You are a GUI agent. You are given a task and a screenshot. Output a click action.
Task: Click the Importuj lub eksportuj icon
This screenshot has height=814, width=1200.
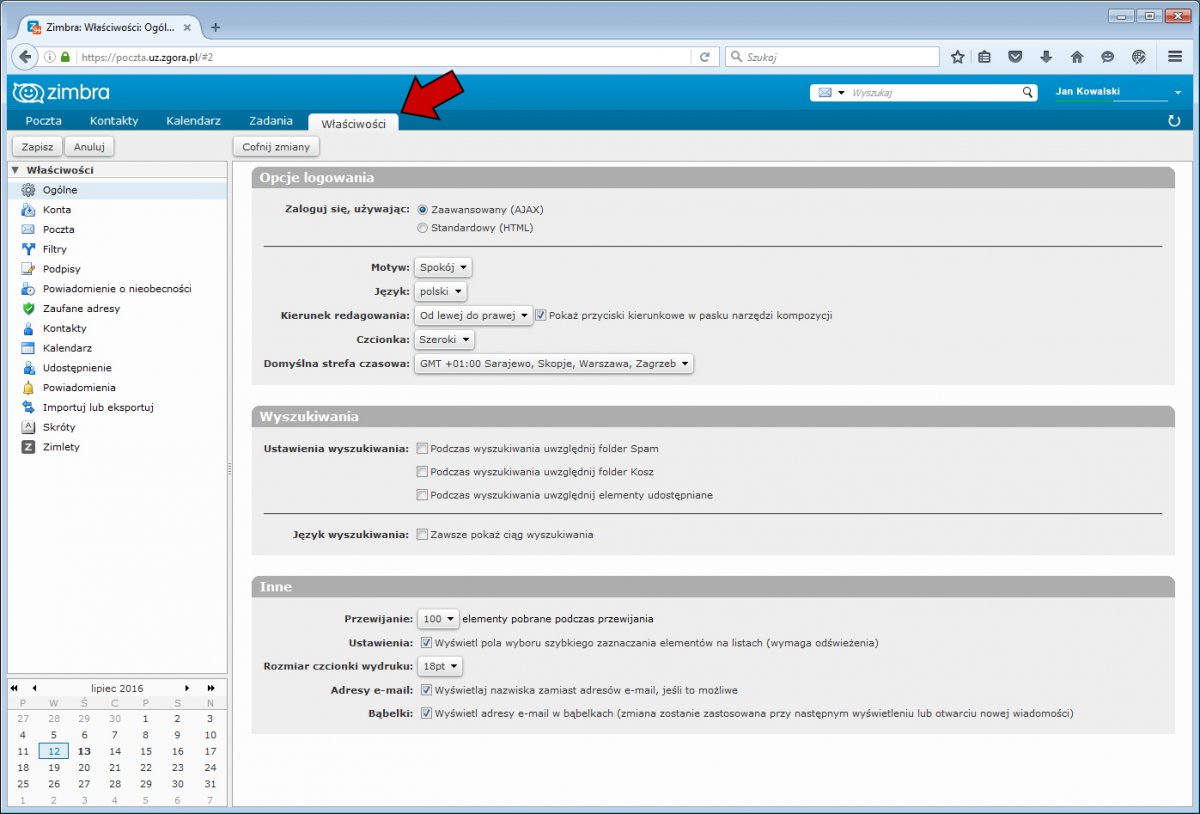tap(28, 407)
